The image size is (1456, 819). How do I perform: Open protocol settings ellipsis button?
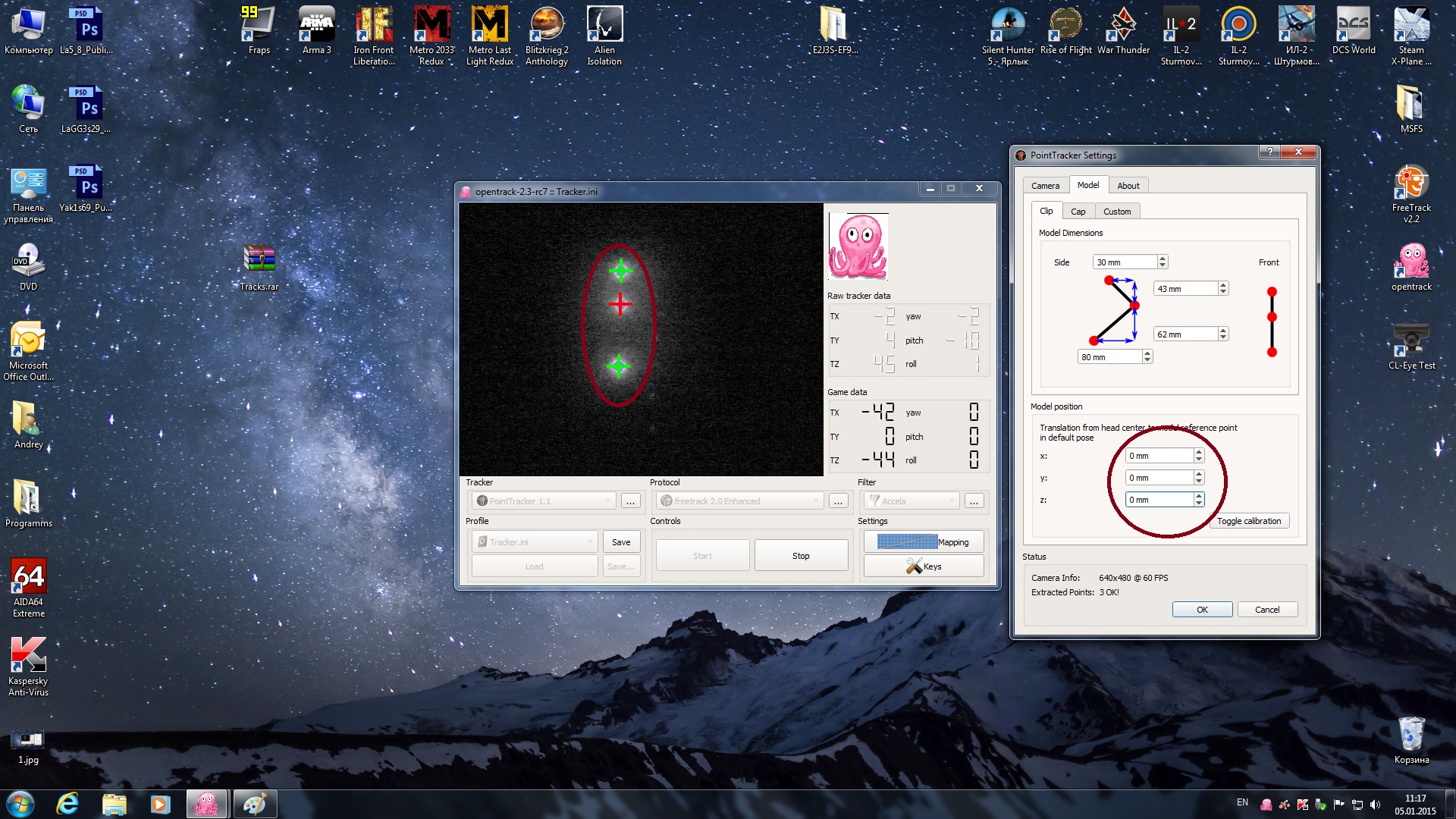point(838,501)
